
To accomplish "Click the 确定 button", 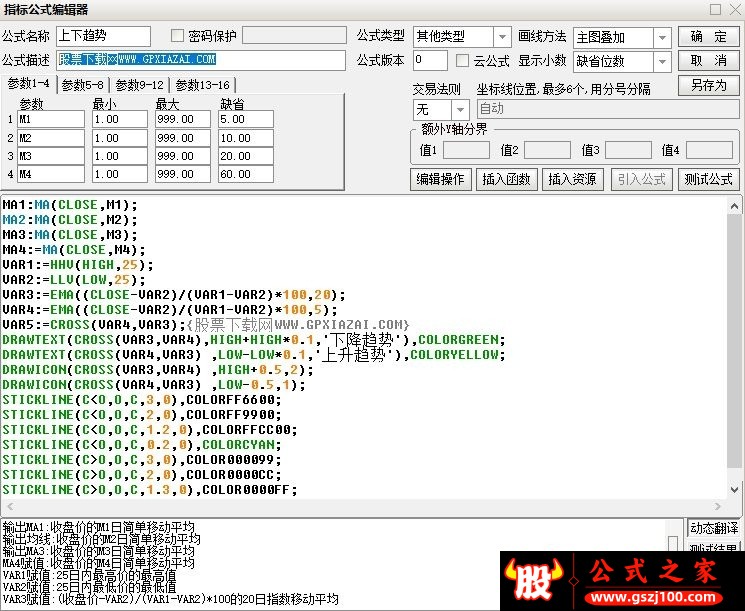I will coord(708,37).
